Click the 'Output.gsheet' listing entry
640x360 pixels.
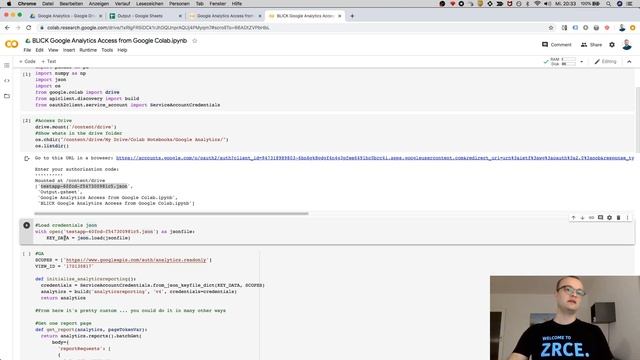tap(60, 192)
